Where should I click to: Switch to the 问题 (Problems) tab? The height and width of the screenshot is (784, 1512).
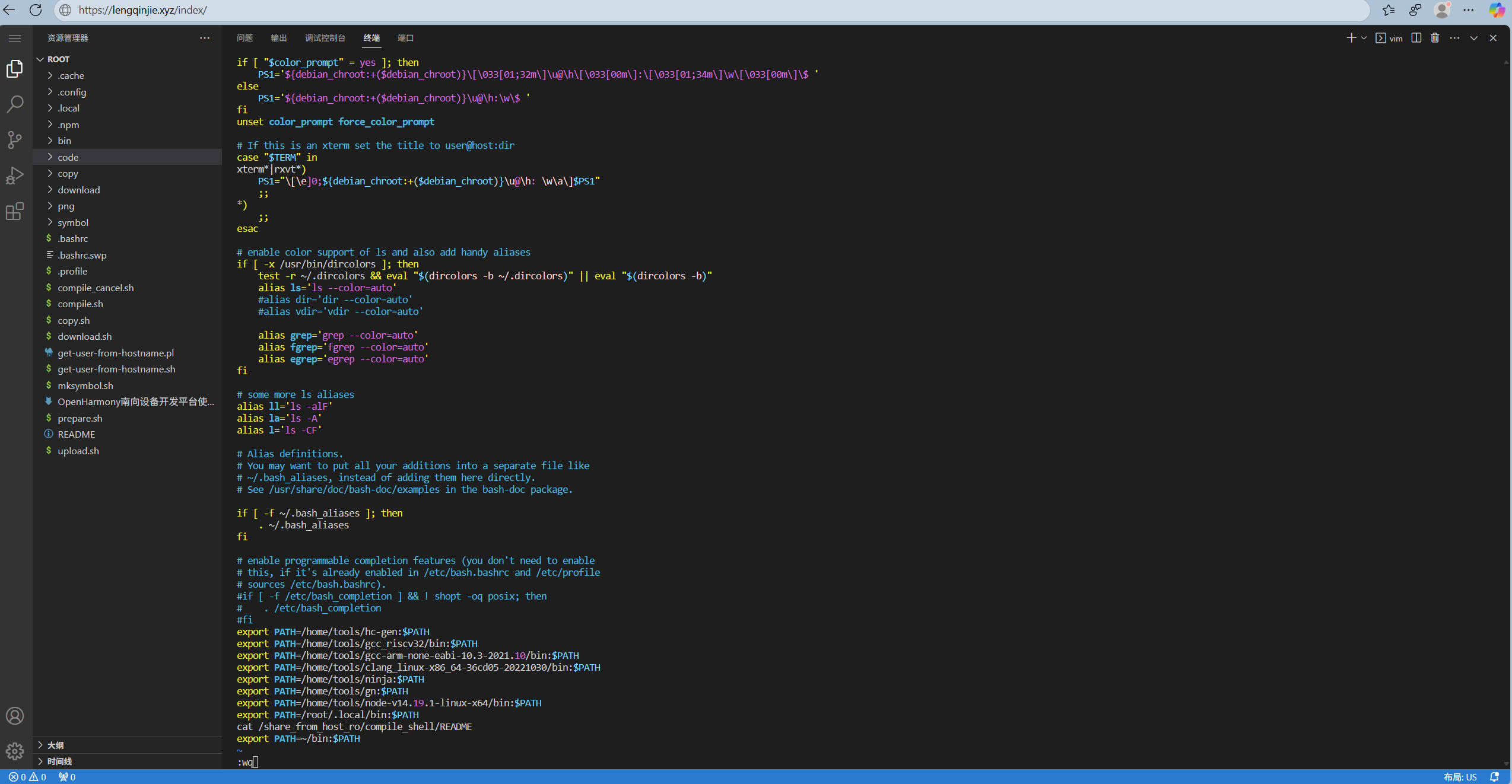pos(244,37)
